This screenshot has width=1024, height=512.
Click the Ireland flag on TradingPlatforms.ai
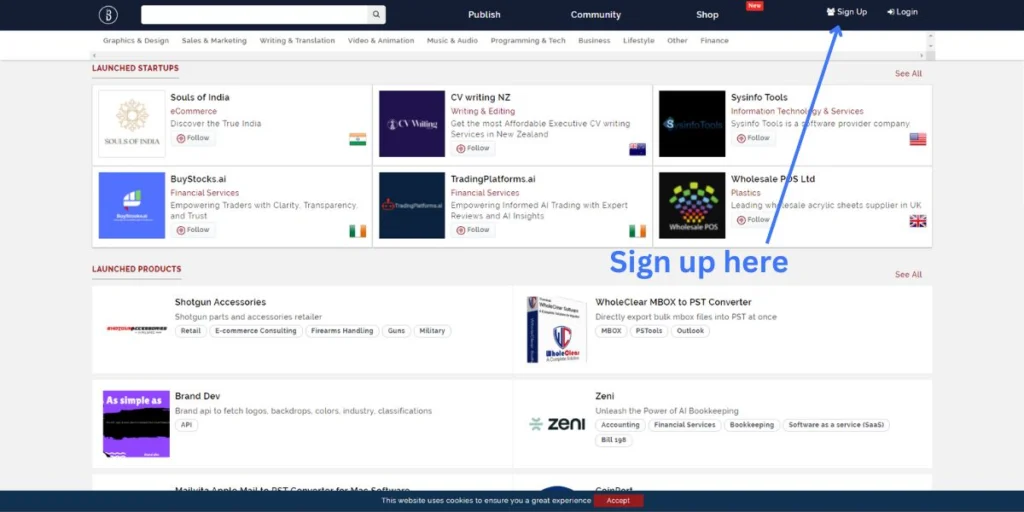[x=637, y=231]
